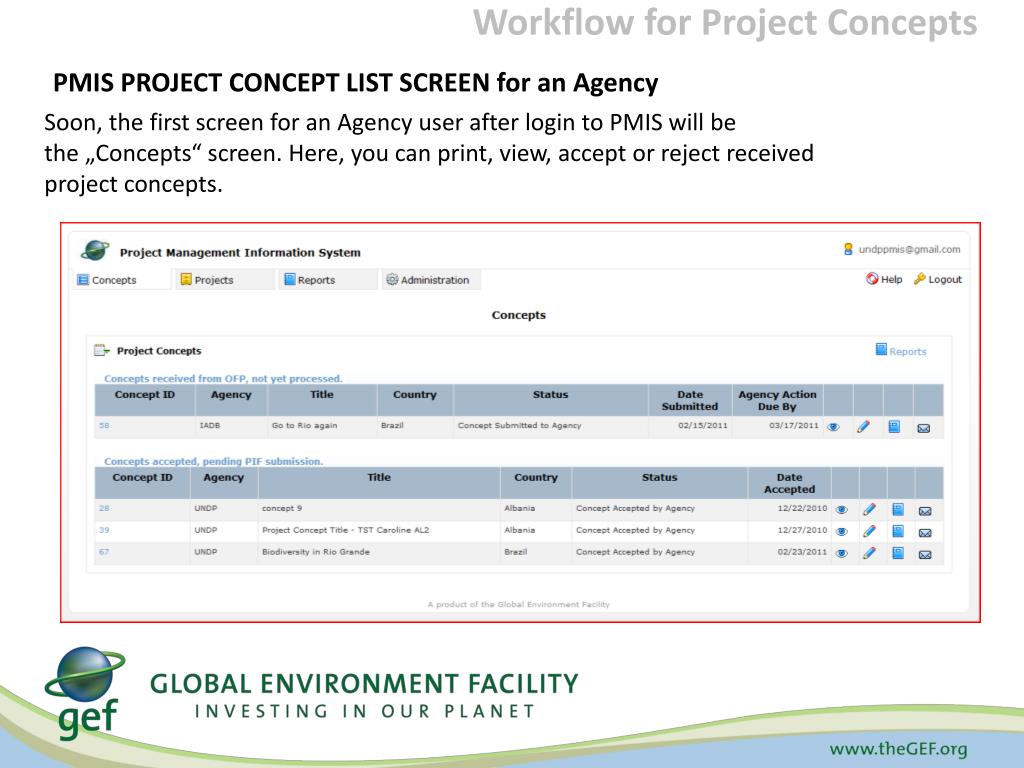This screenshot has width=1024, height=768.
Task: Click the envelope icon for concept 58
Action: pos(924,428)
